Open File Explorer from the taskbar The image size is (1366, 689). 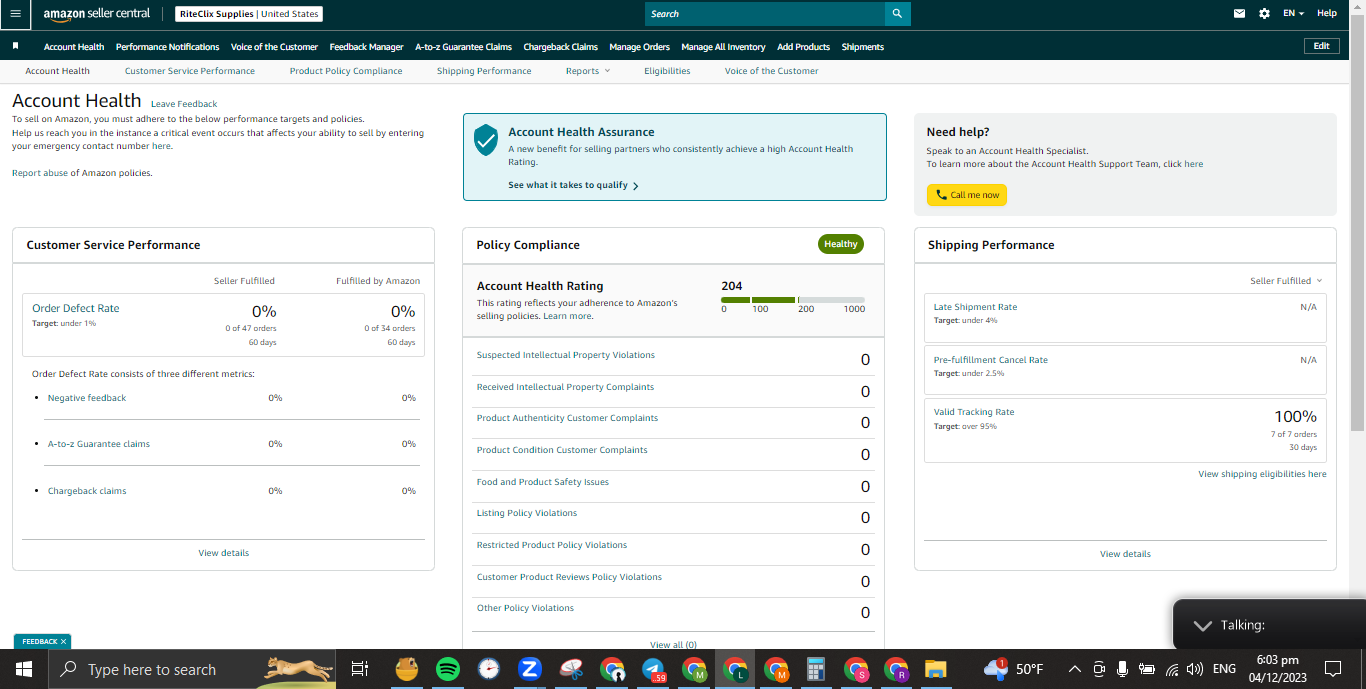pos(935,669)
